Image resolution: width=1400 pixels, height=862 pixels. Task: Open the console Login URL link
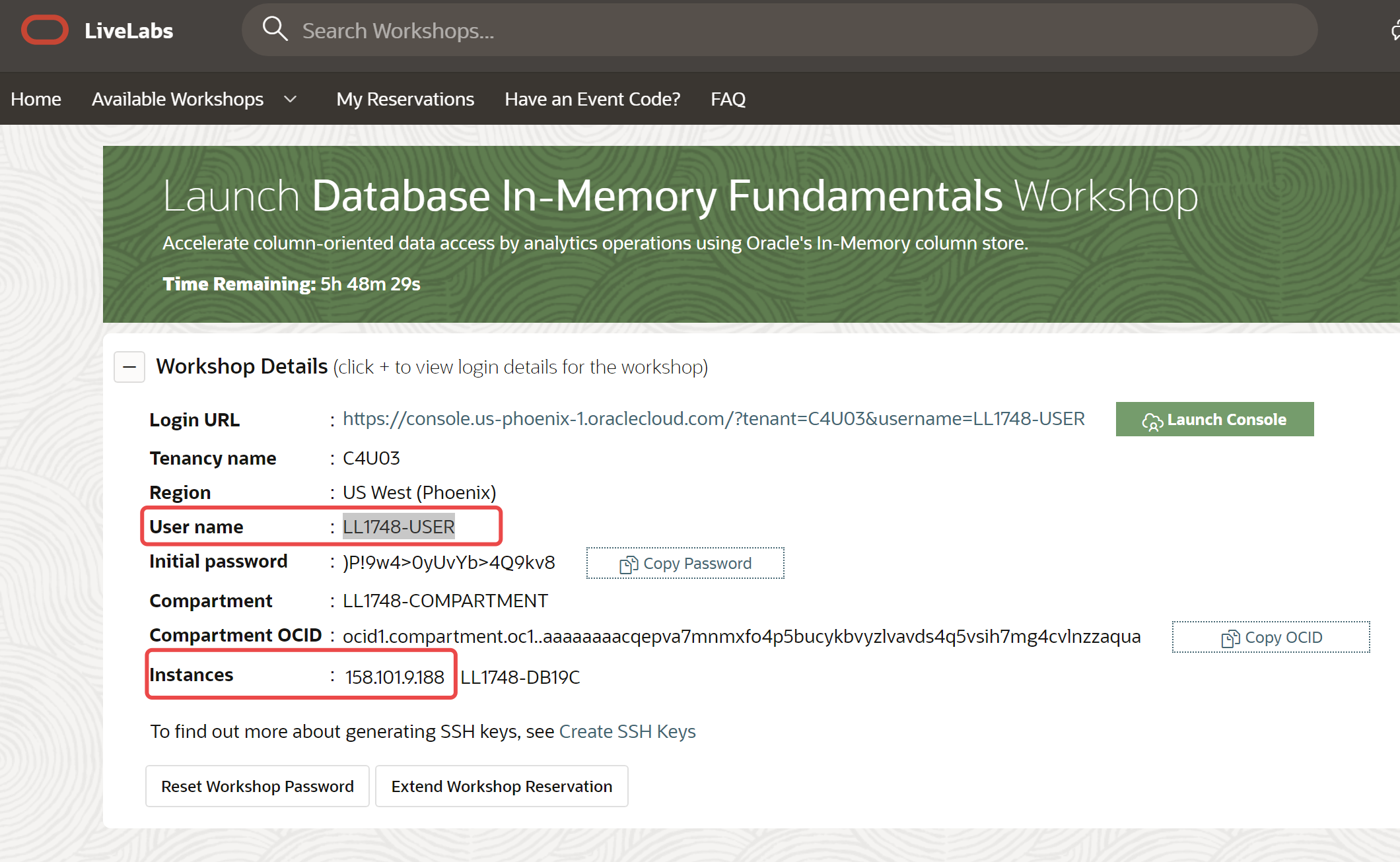pyautogui.click(x=713, y=419)
